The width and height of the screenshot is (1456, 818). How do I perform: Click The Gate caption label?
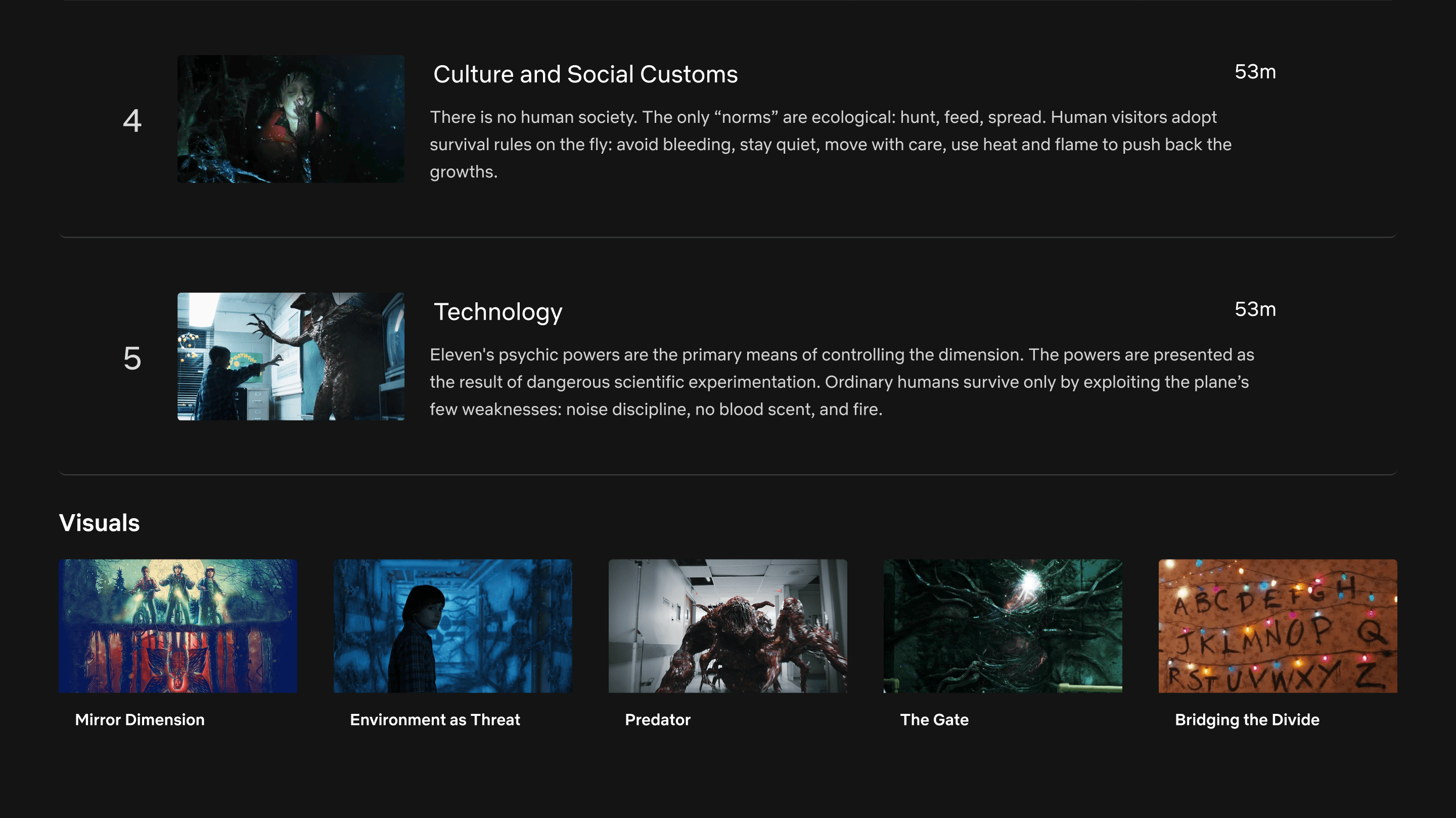[934, 719]
